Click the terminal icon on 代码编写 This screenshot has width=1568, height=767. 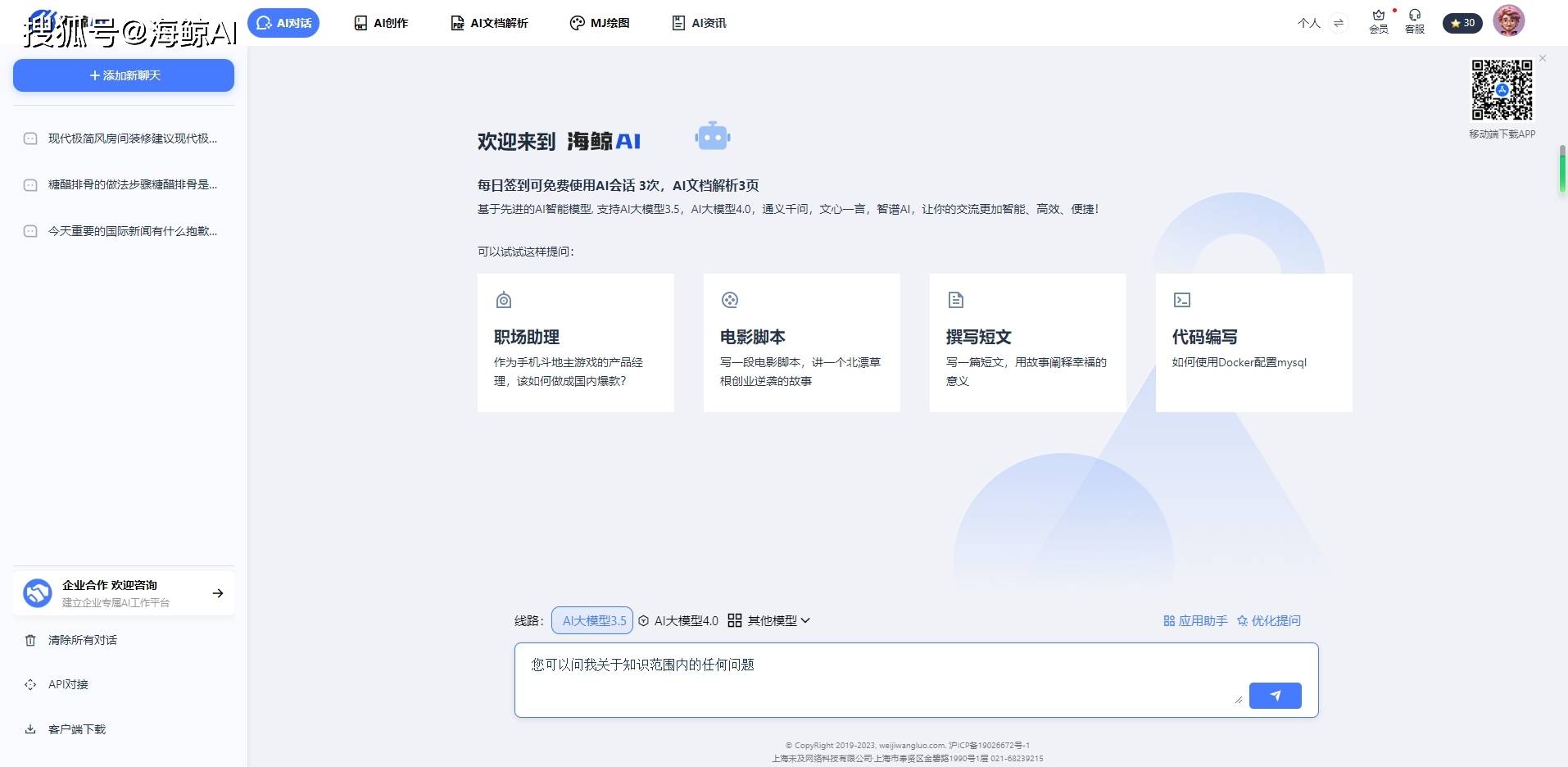[x=1182, y=300]
